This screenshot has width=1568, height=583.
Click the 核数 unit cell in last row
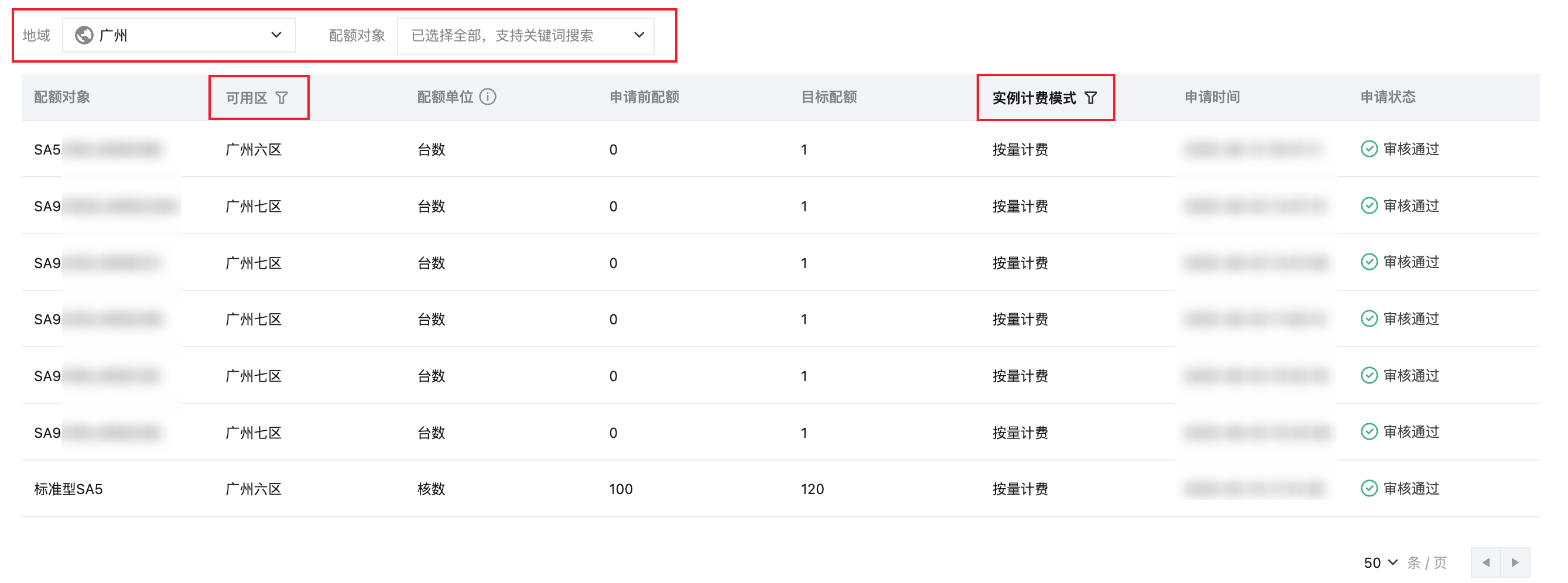point(431,489)
